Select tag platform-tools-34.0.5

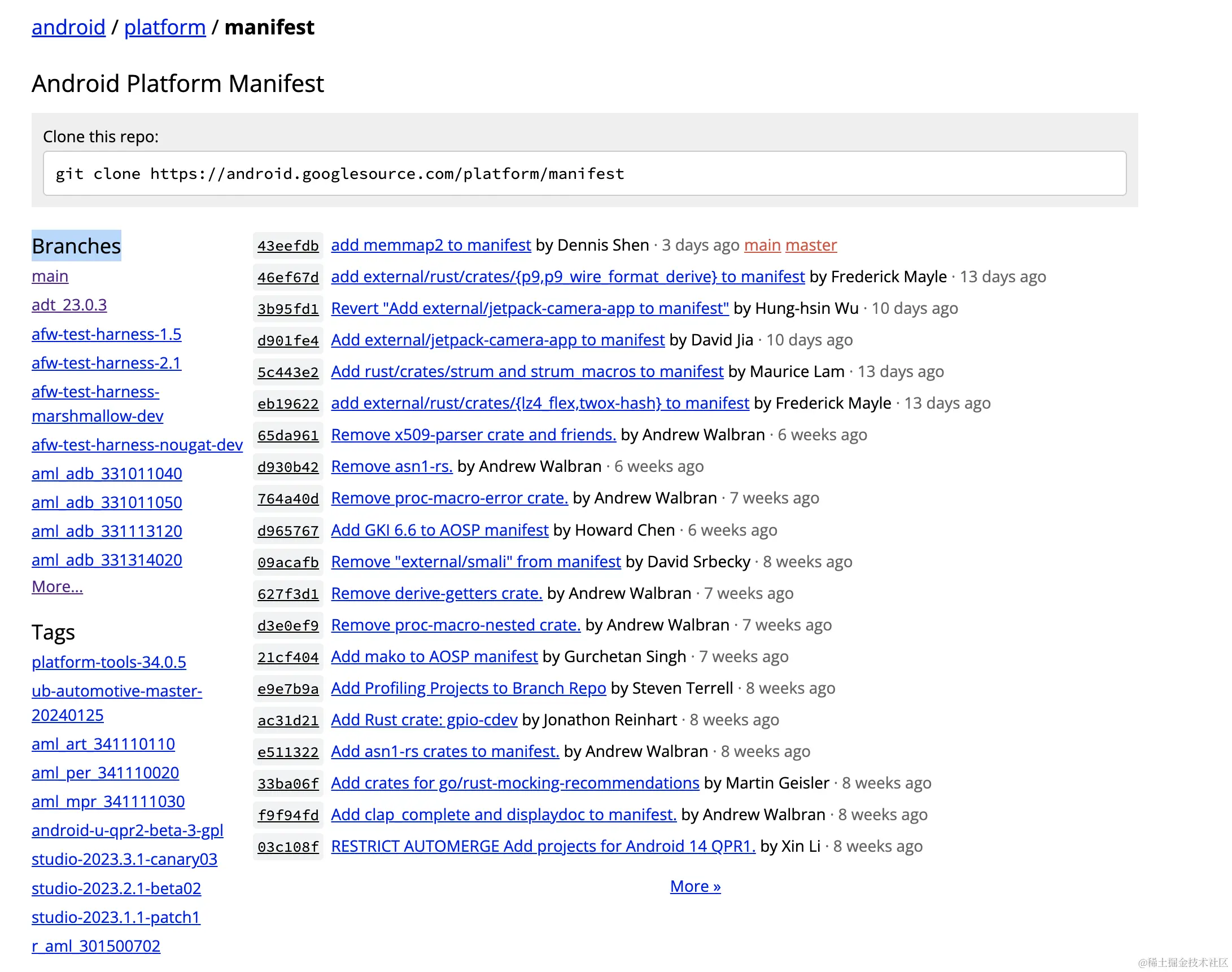[x=109, y=663]
